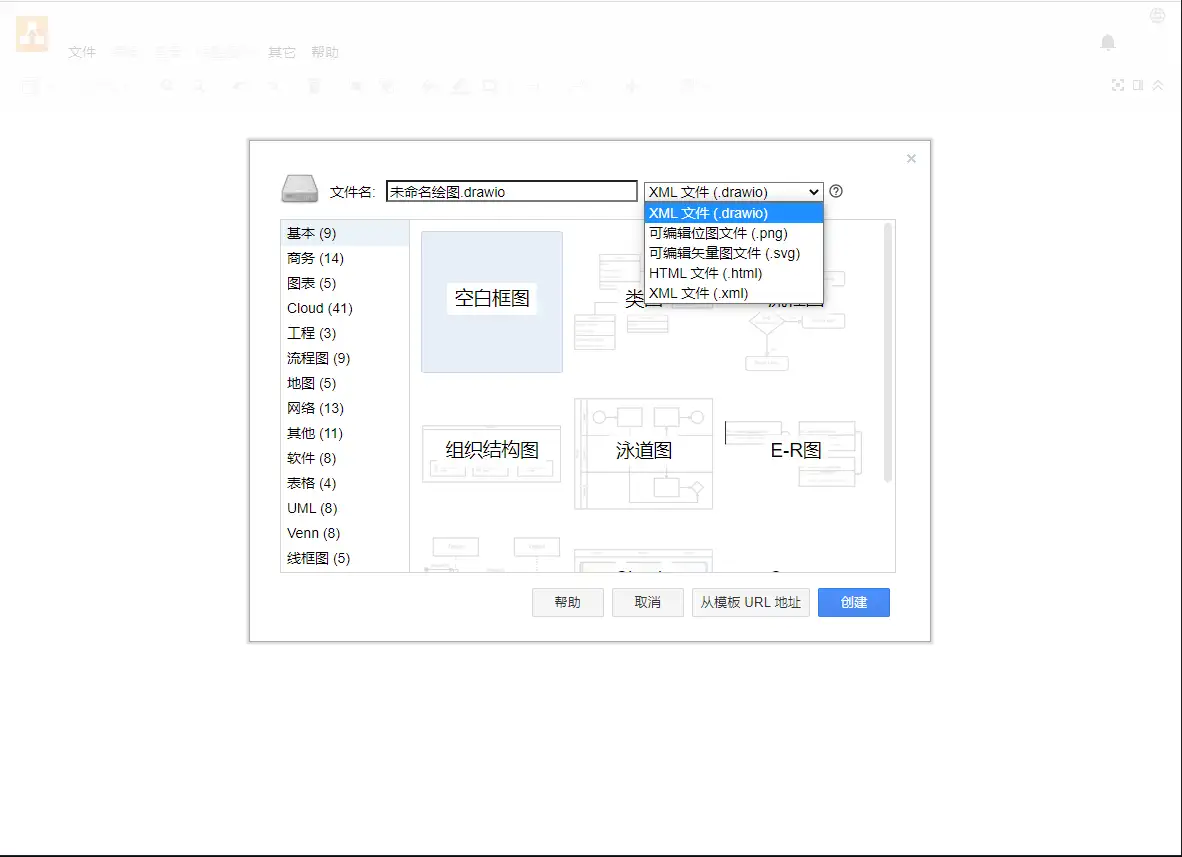
Task: Click the notification bell icon
Action: coord(1107,42)
